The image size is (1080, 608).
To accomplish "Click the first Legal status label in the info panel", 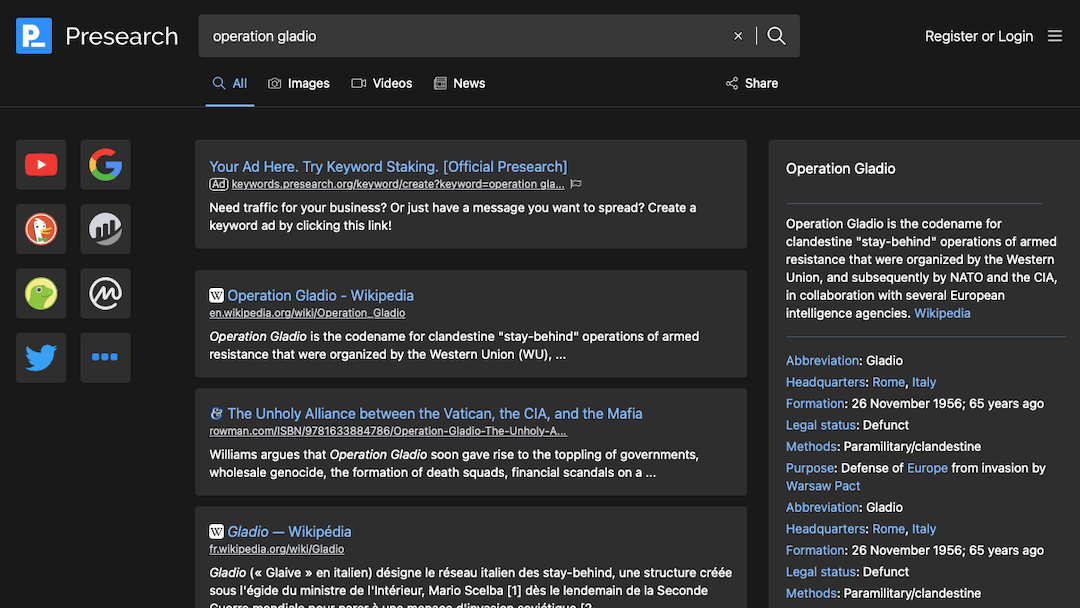I will (x=821, y=425).
